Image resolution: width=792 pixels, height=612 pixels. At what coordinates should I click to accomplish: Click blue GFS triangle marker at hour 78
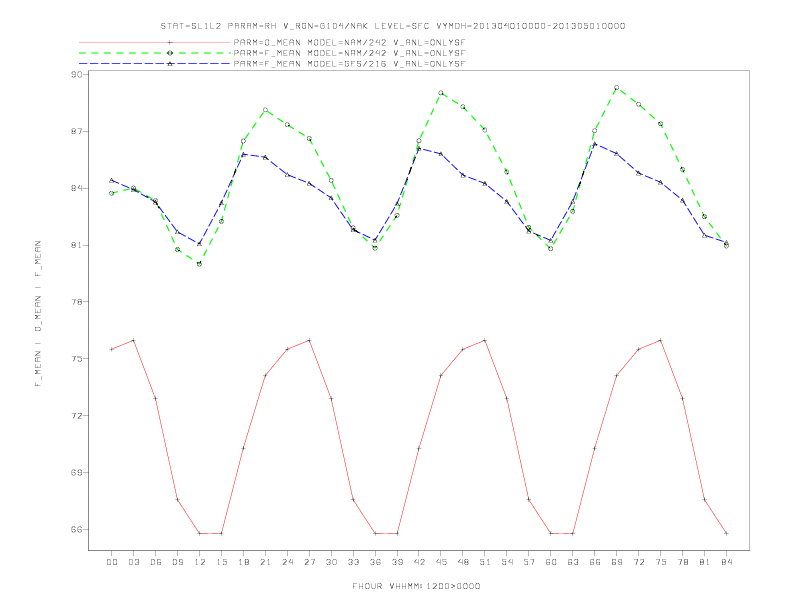pyautogui.click(x=682, y=200)
